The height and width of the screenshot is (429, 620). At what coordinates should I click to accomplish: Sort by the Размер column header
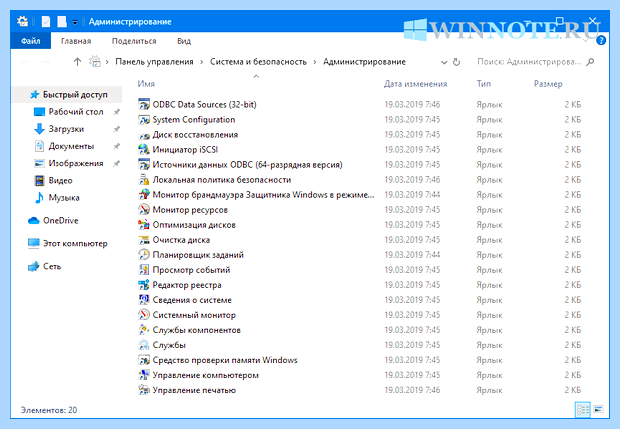pos(548,84)
